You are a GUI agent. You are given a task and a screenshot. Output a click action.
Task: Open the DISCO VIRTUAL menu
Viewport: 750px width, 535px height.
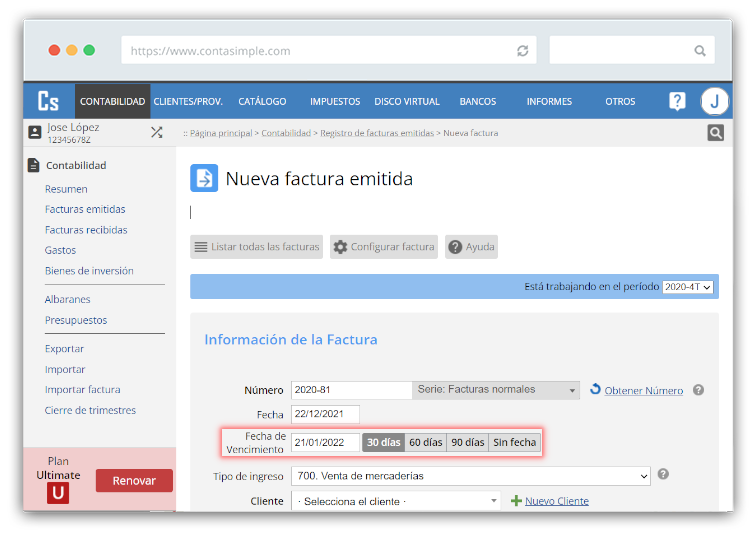tap(407, 101)
